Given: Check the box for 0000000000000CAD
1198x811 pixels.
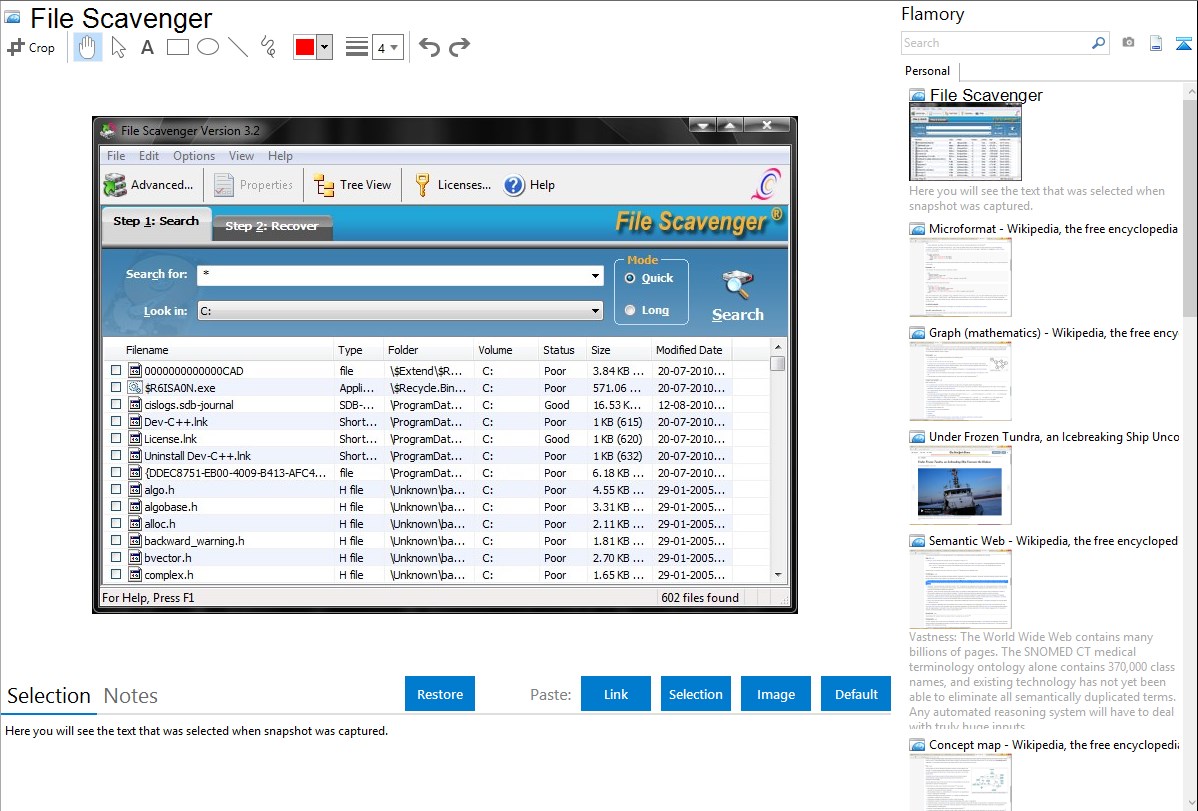Looking at the screenshot, I should [116, 370].
